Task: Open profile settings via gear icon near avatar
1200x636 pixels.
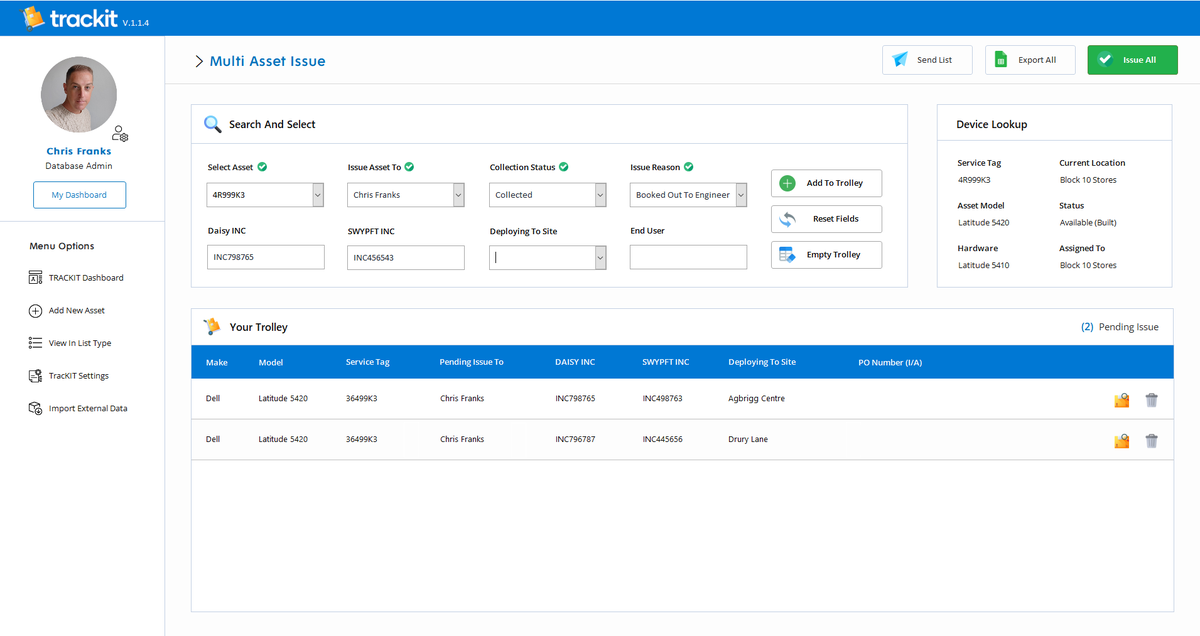Action: pos(120,133)
